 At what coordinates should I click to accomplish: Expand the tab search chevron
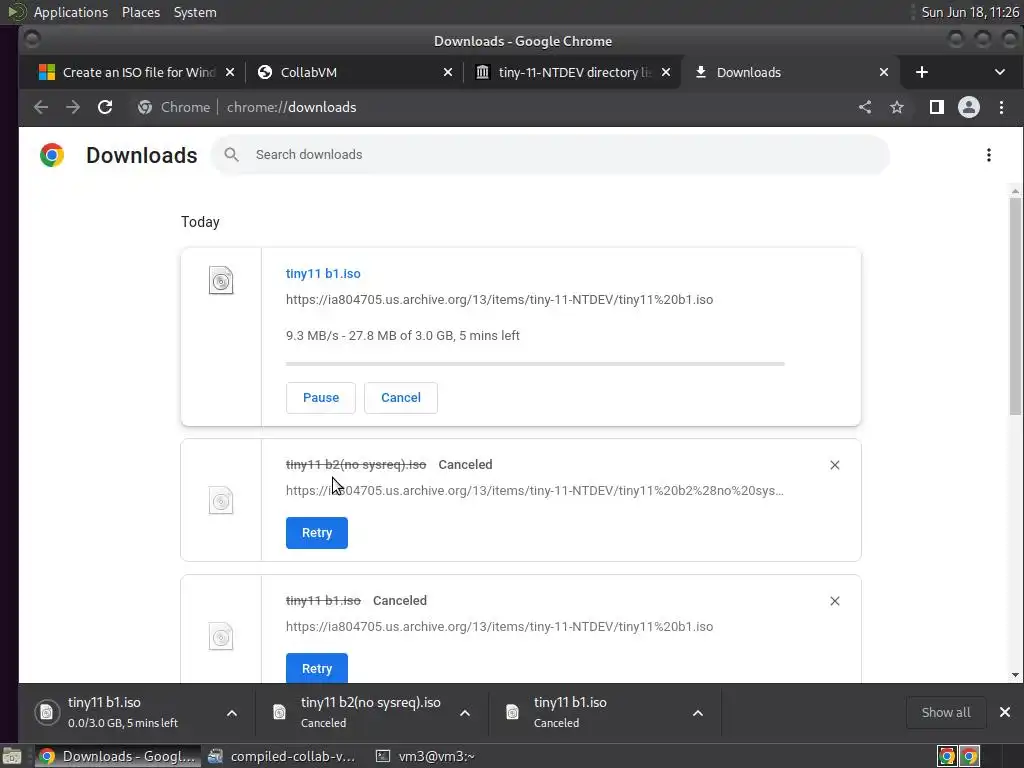999,72
